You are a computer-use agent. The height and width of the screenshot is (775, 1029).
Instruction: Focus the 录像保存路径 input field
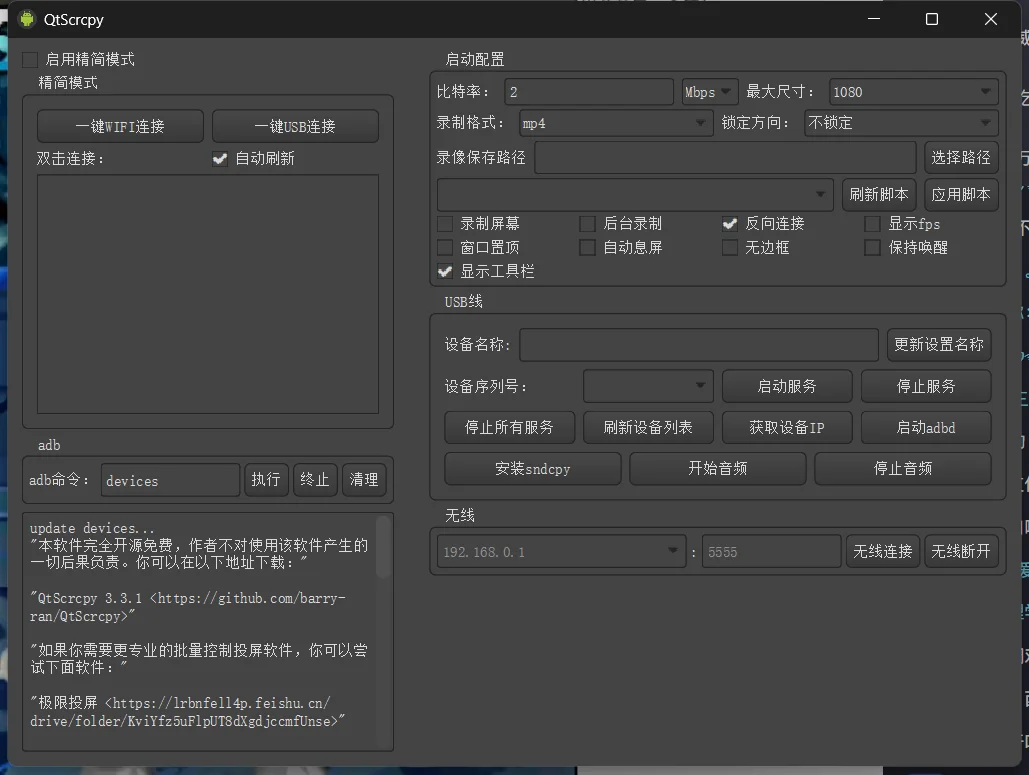pyautogui.click(x=725, y=157)
